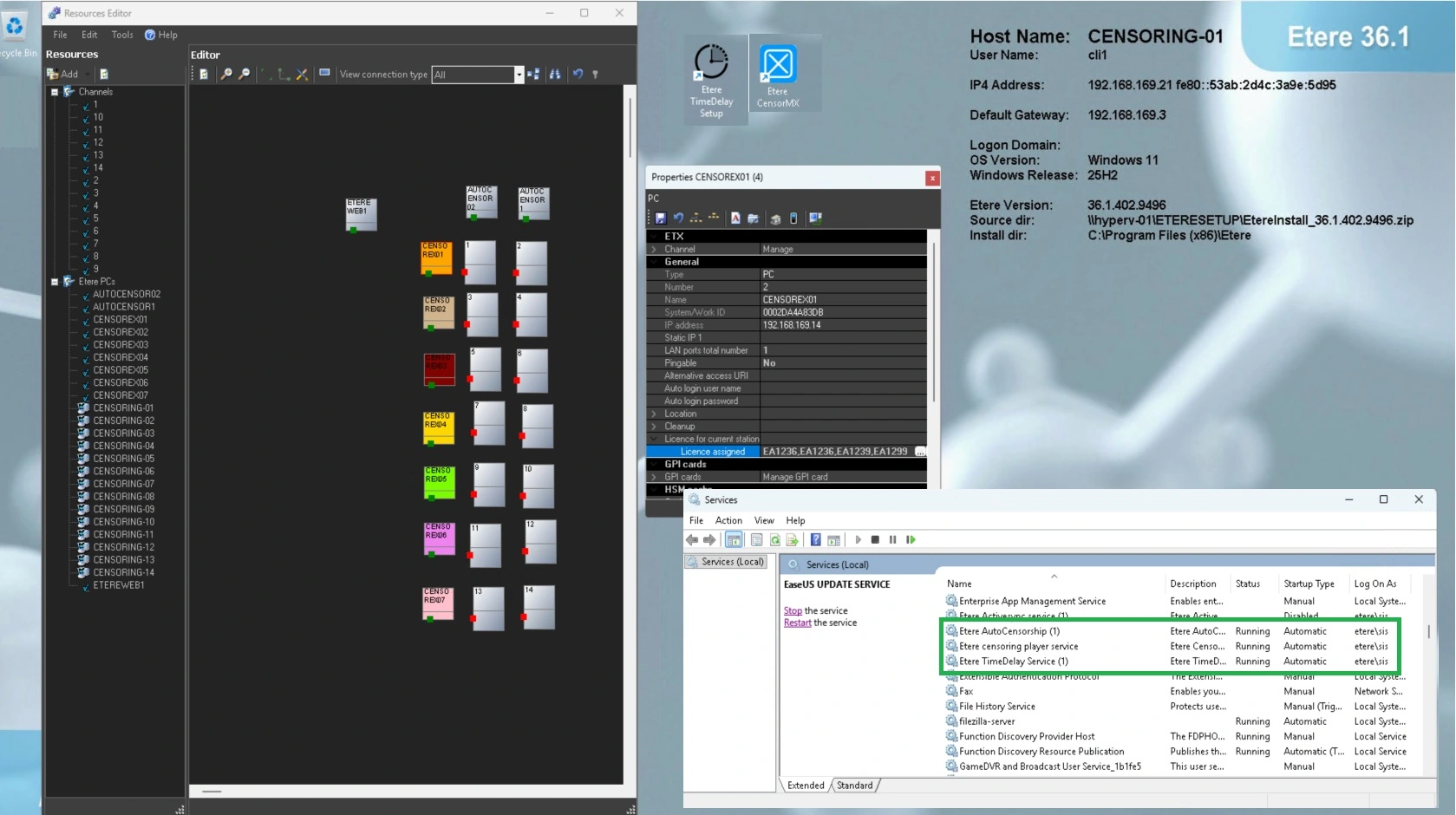This screenshot has height=815, width=1456.
Task: Switch to the Standard tab in Services
Action: coord(855,786)
